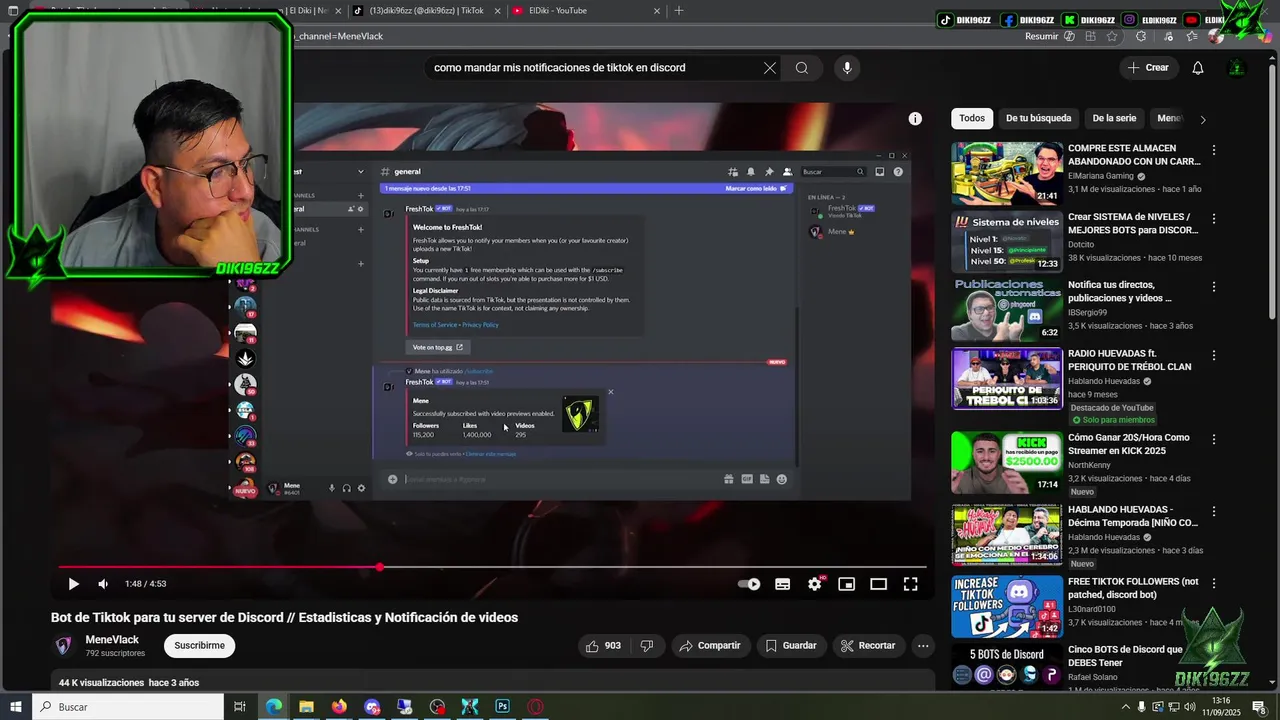
Task: Open the video info card icon
Action: (x=915, y=118)
